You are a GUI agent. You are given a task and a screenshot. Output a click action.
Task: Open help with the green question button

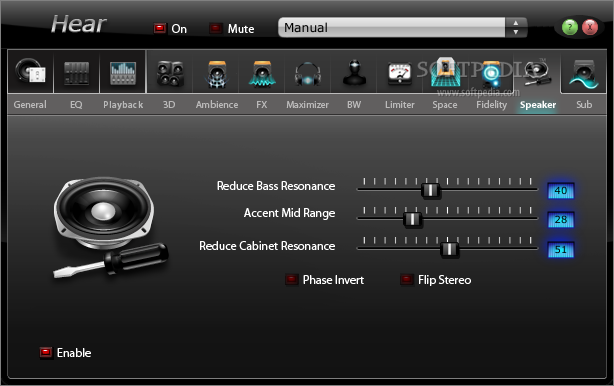point(570,27)
